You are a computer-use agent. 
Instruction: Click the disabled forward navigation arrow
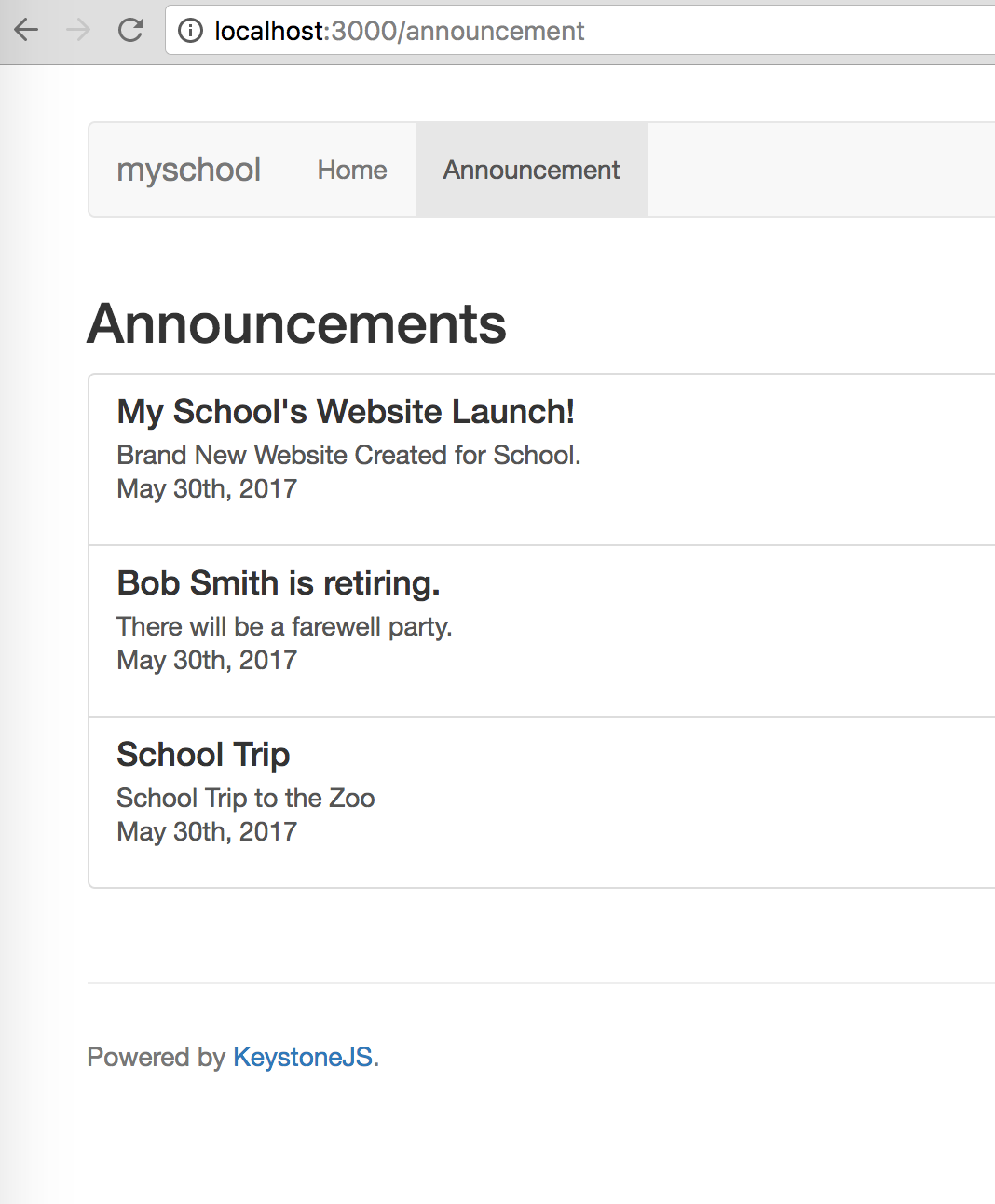click(x=78, y=30)
